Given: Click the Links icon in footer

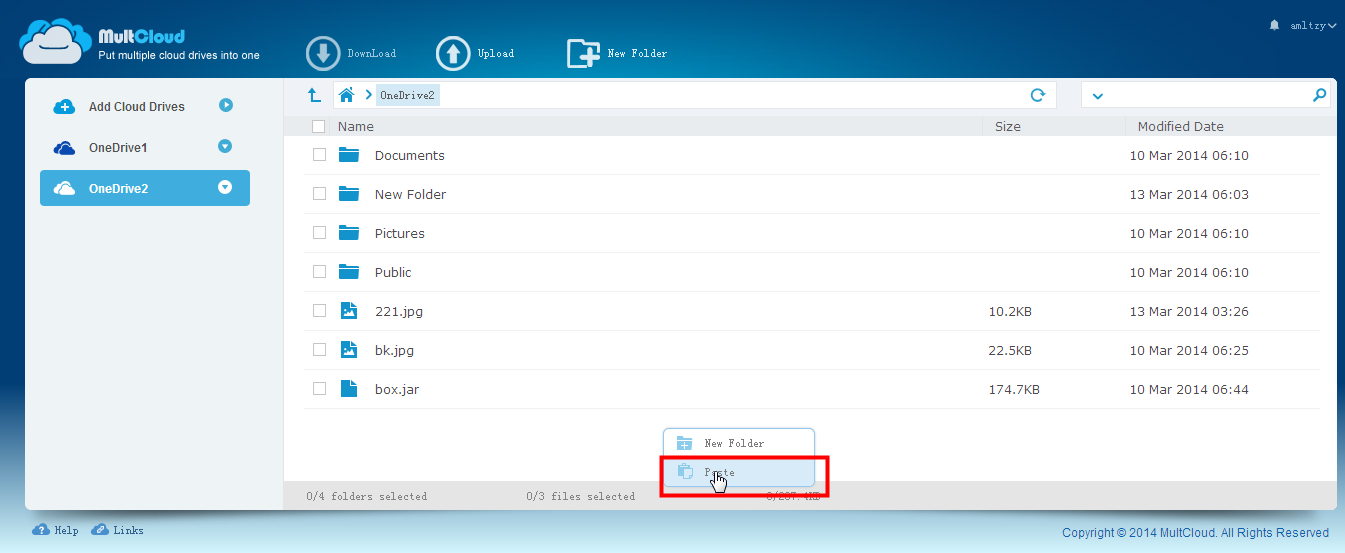Looking at the screenshot, I should click(100, 530).
